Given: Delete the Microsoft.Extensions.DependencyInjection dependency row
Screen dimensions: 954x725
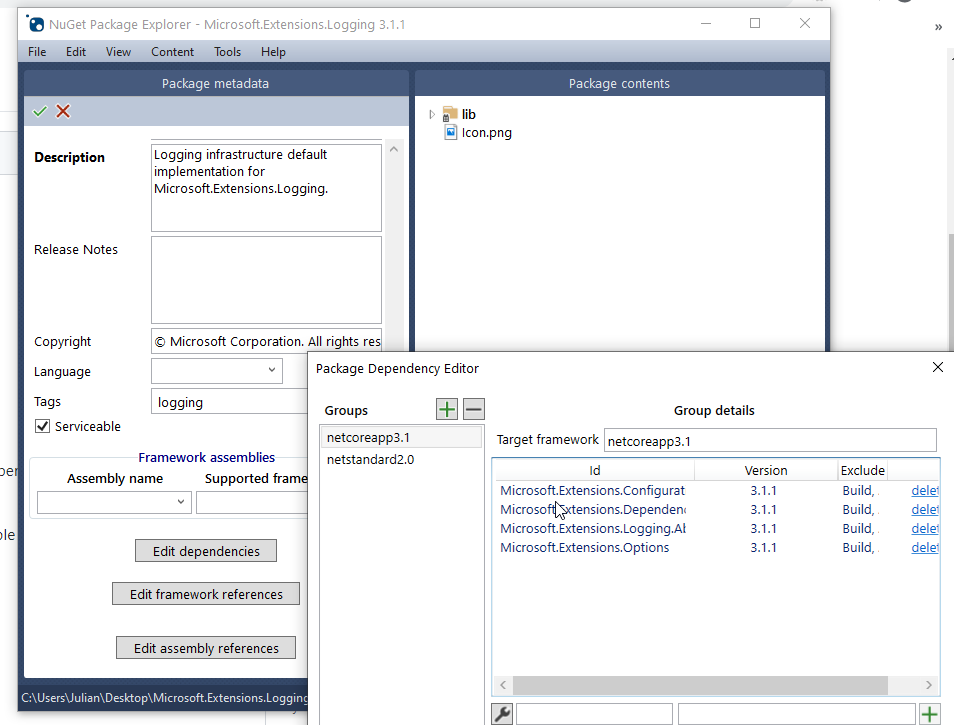Looking at the screenshot, I should pyautogui.click(x=925, y=509).
